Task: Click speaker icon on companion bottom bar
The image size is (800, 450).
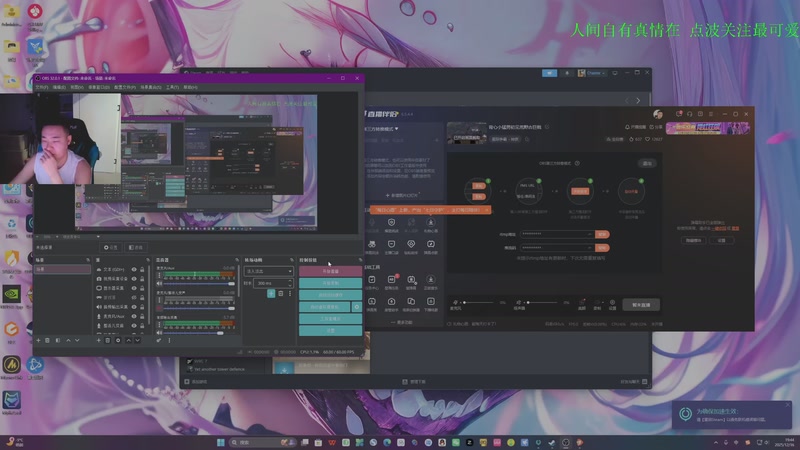Action: (518, 302)
